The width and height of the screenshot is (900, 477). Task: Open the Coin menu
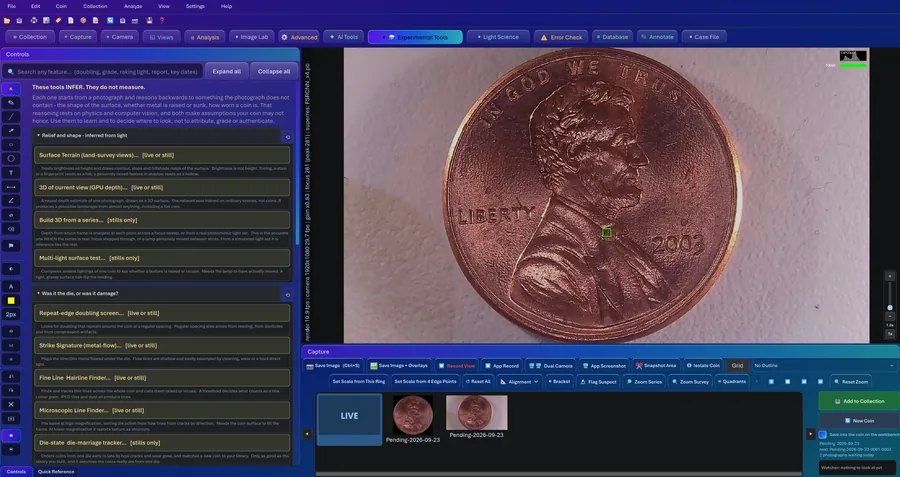click(x=61, y=6)
